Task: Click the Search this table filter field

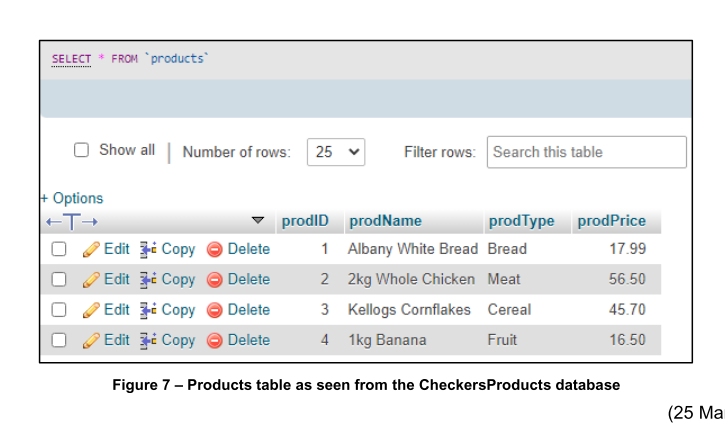Action: 586,152
